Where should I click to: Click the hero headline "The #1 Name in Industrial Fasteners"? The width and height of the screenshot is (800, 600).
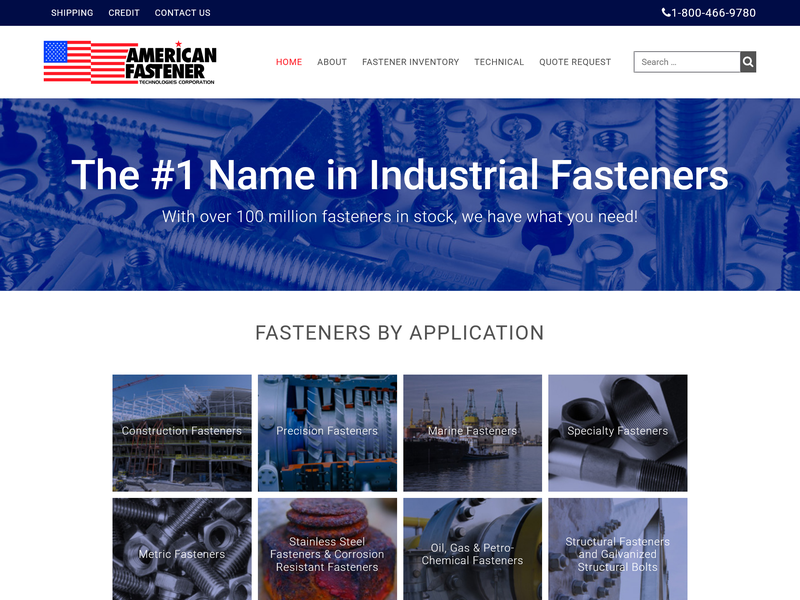point(400,174)
